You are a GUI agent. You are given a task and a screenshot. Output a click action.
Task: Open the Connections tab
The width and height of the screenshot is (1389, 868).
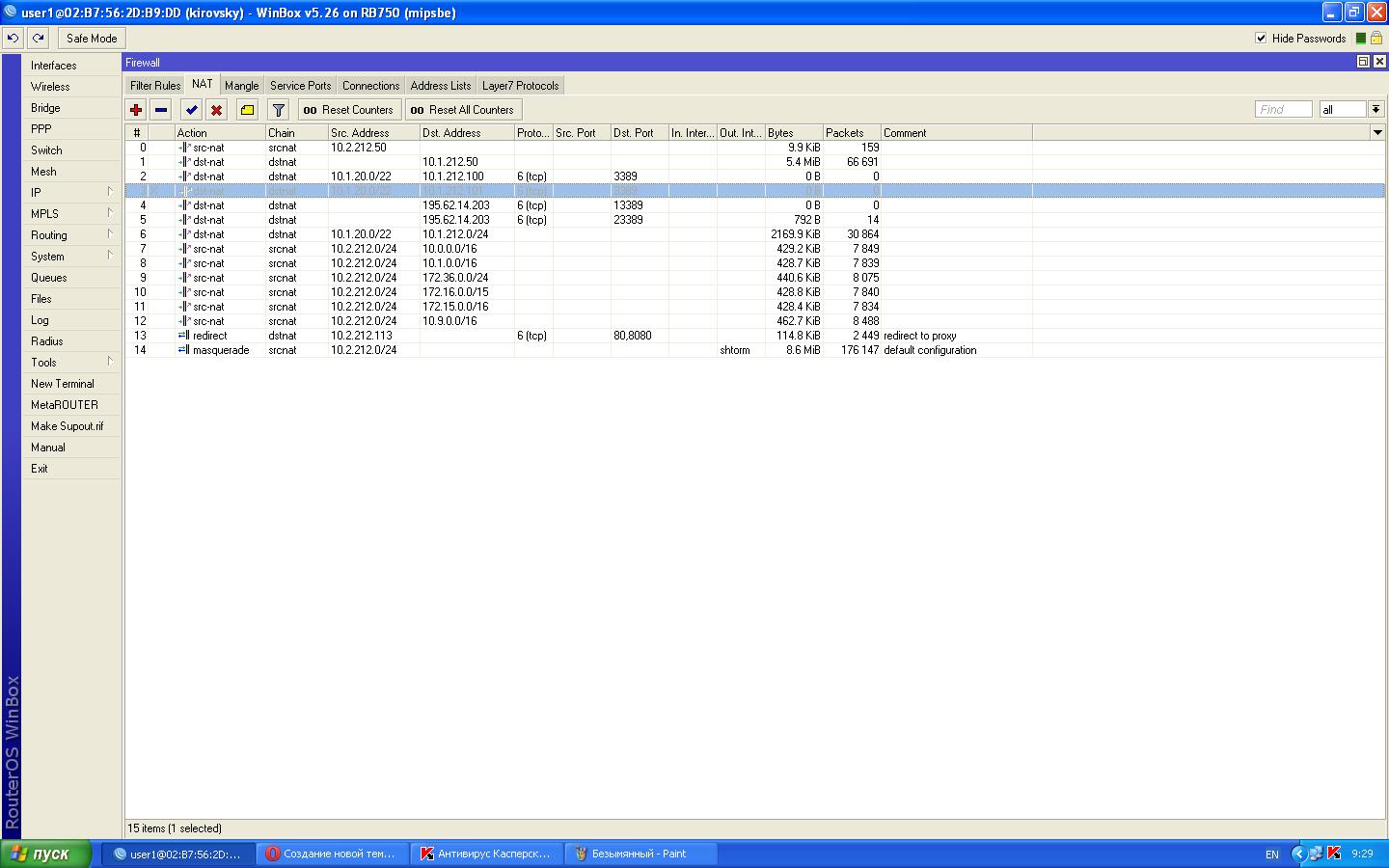[x=370, y=86]
